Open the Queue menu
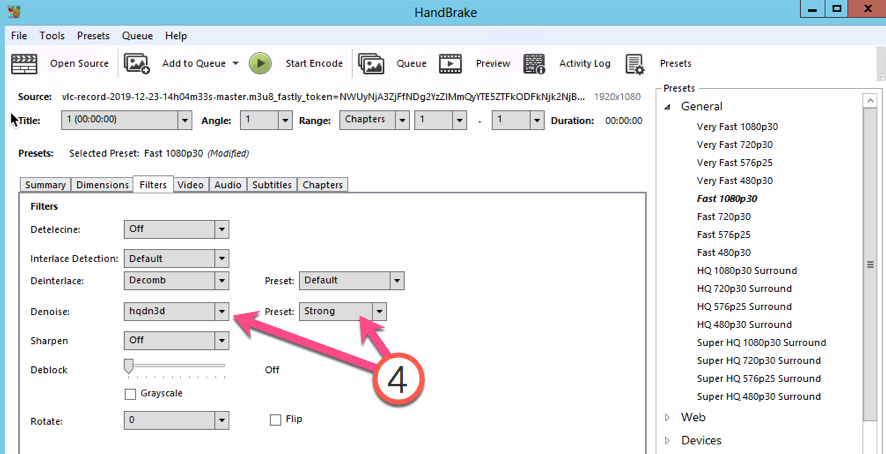This screenshot has height=454, width=886. click(137, 36)
